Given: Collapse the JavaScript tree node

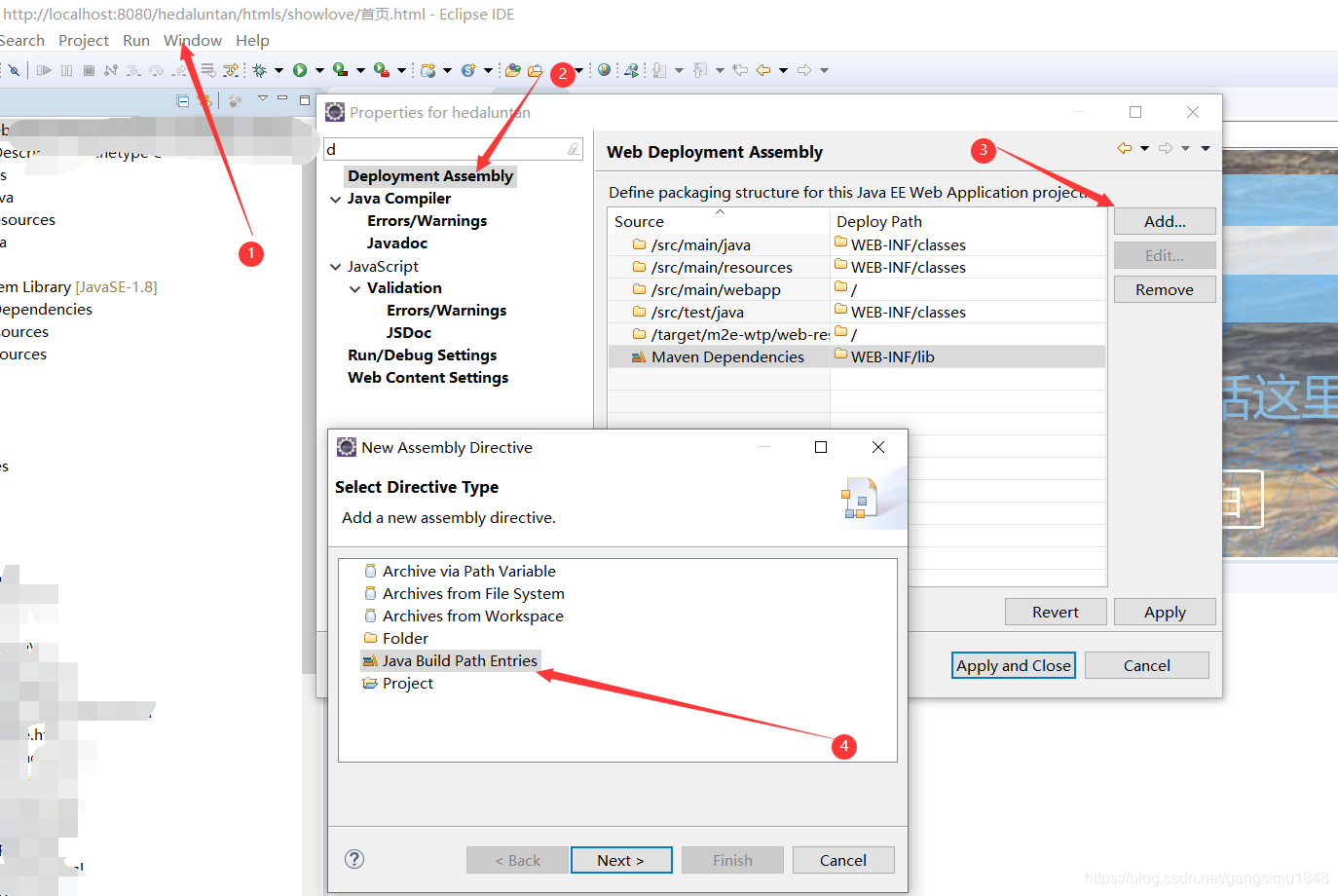Looking at the screenshot, I should tap(336, 267).
